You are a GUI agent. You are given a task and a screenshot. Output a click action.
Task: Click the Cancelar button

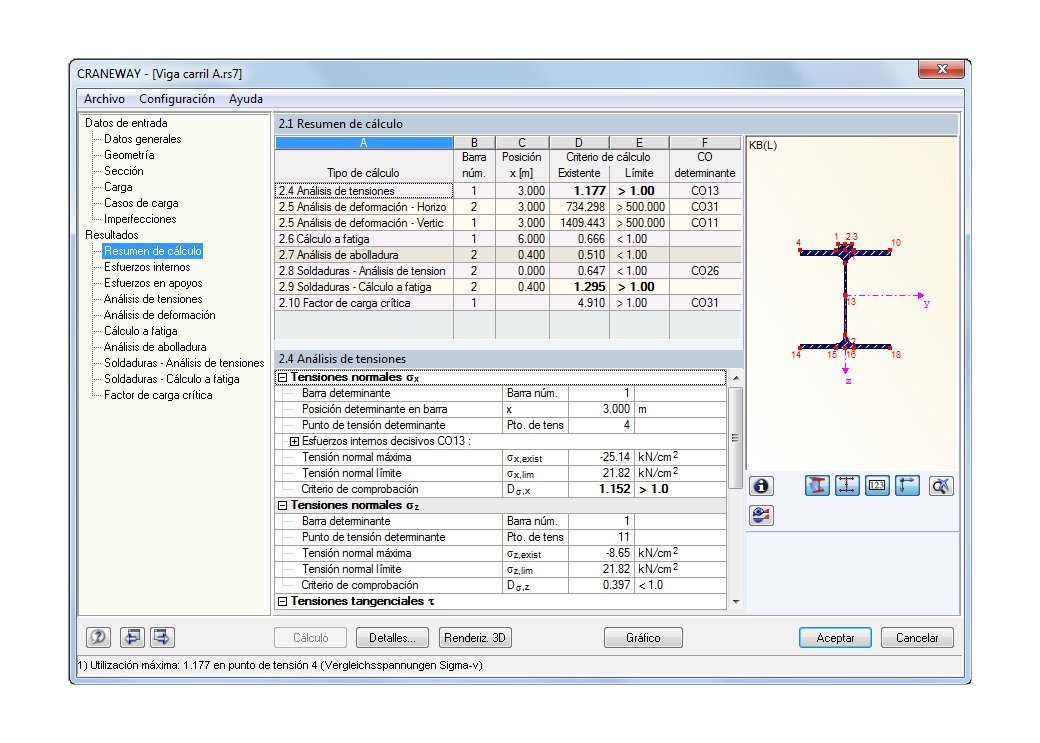pos(917,638)
